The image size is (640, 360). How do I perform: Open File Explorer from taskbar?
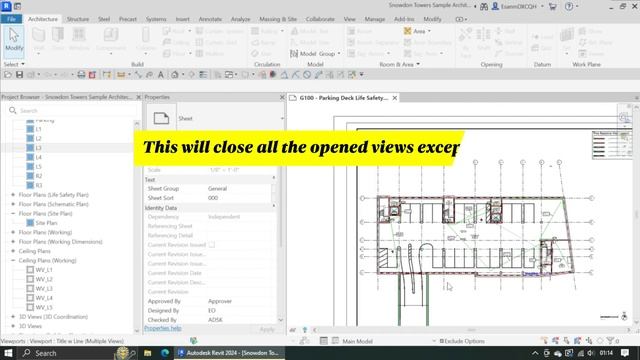148,353
